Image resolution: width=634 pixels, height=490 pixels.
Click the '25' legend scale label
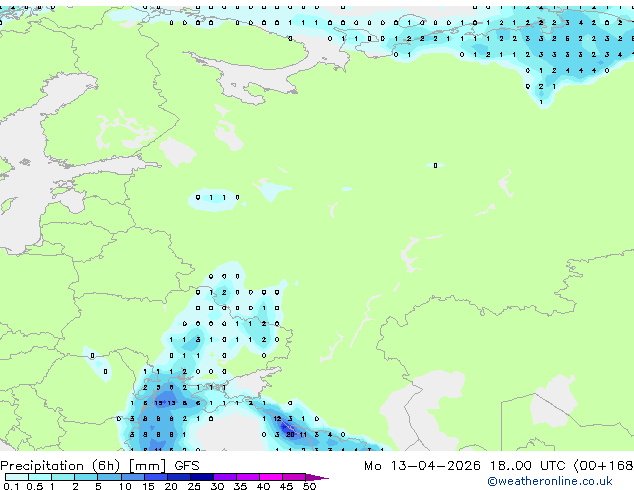[x=194, y=486]
